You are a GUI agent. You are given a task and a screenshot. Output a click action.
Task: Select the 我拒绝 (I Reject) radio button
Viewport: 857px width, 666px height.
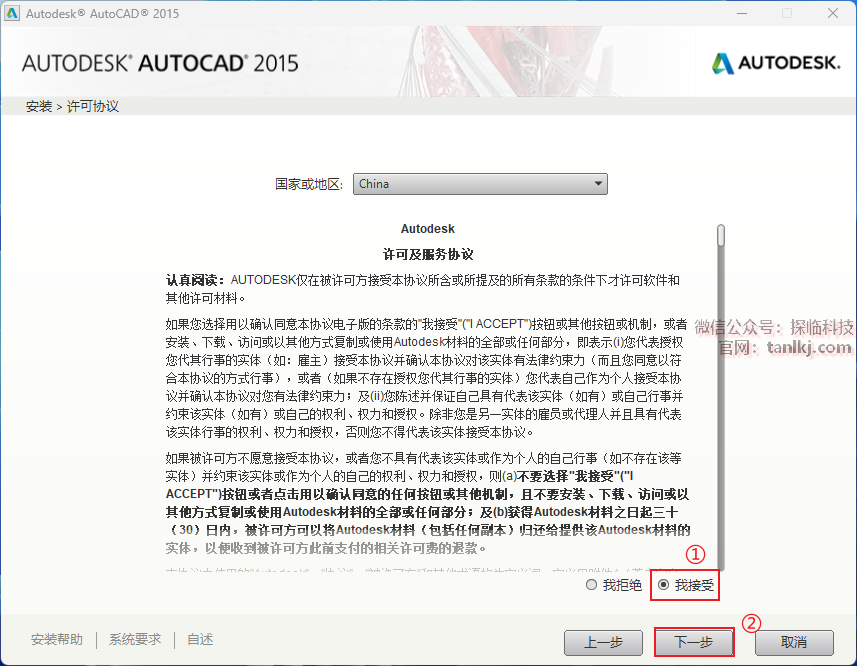pyautogui.click(x=591, y=585)
